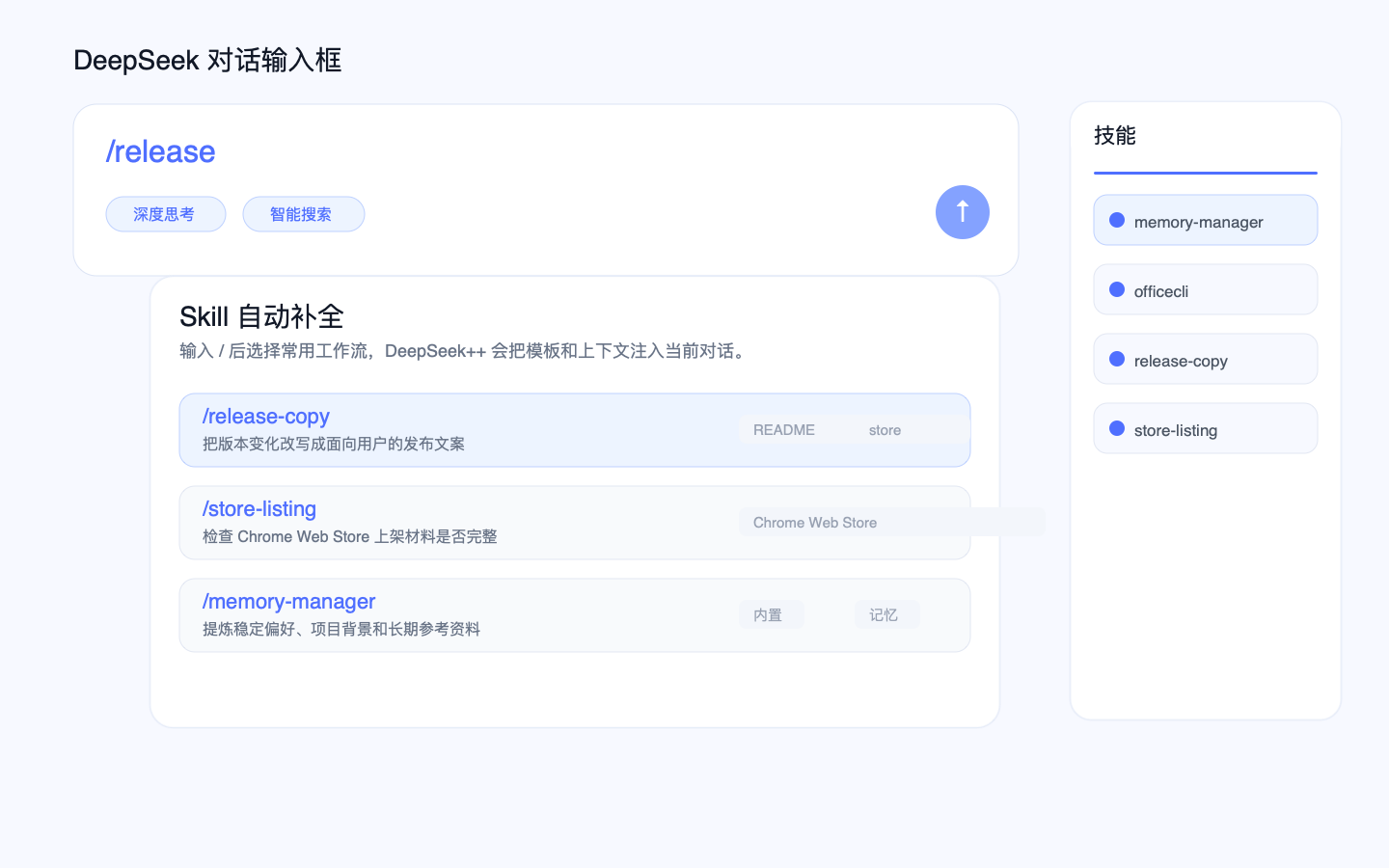
Task: Click the blue dot beside store-listing skill
Action: (x=1117, y=428)
